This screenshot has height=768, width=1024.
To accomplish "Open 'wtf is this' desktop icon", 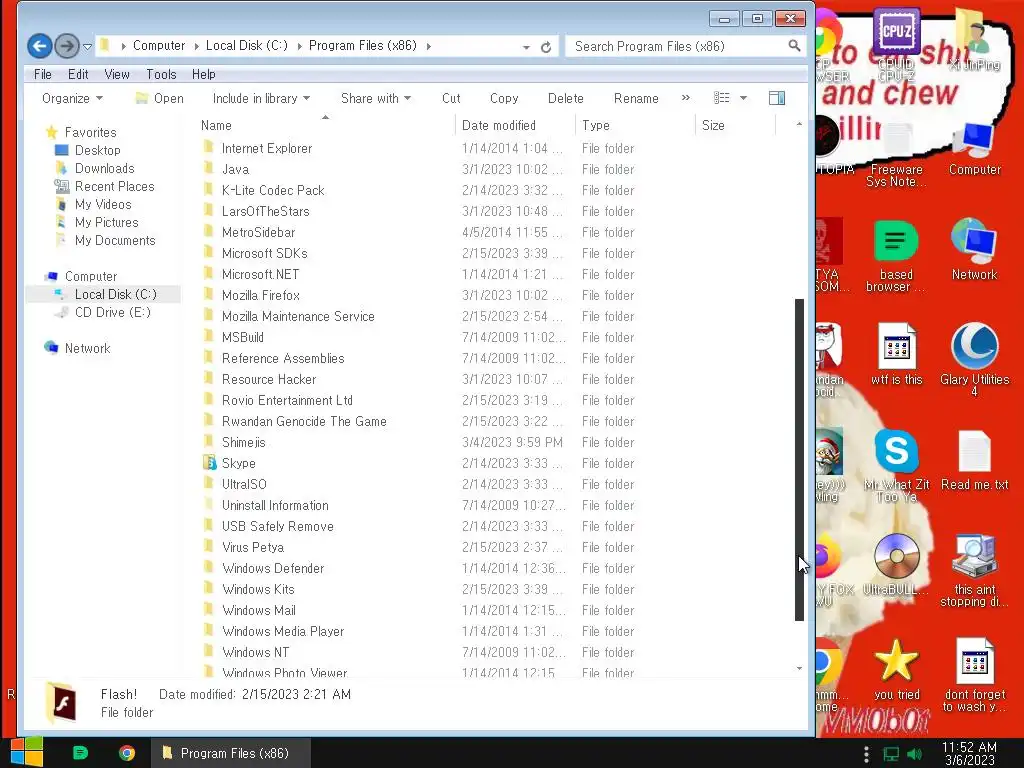I will [x=896, y=354].
